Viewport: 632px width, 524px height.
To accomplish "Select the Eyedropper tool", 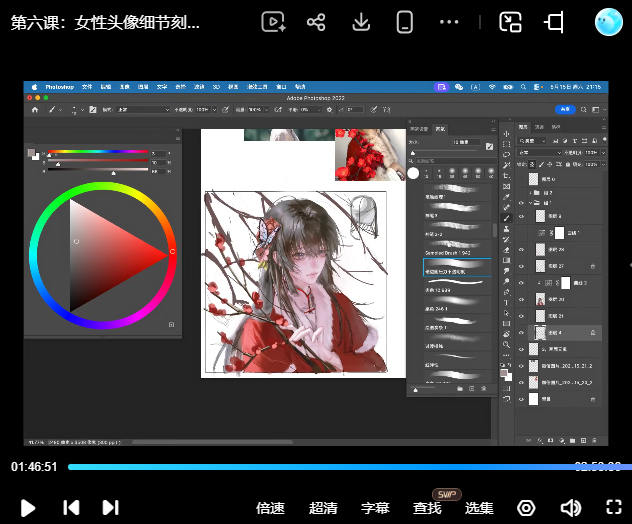I will (506, 197).
